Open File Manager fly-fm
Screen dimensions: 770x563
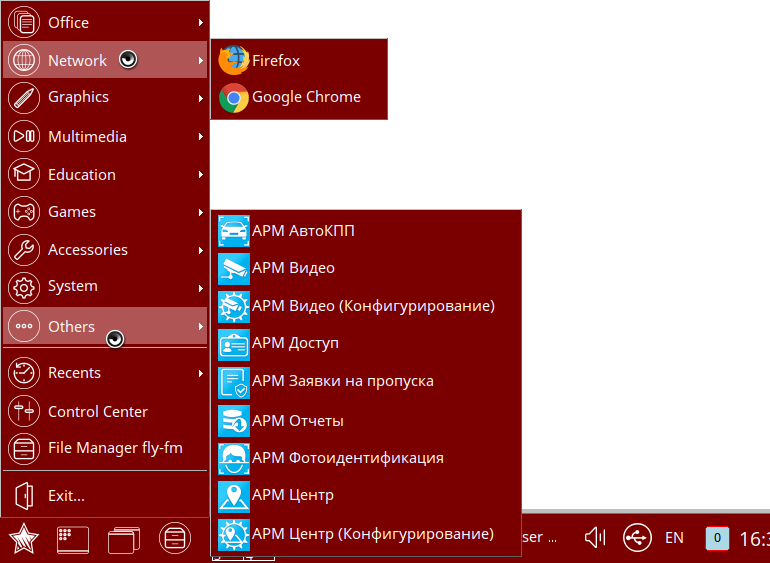(115, 448)
